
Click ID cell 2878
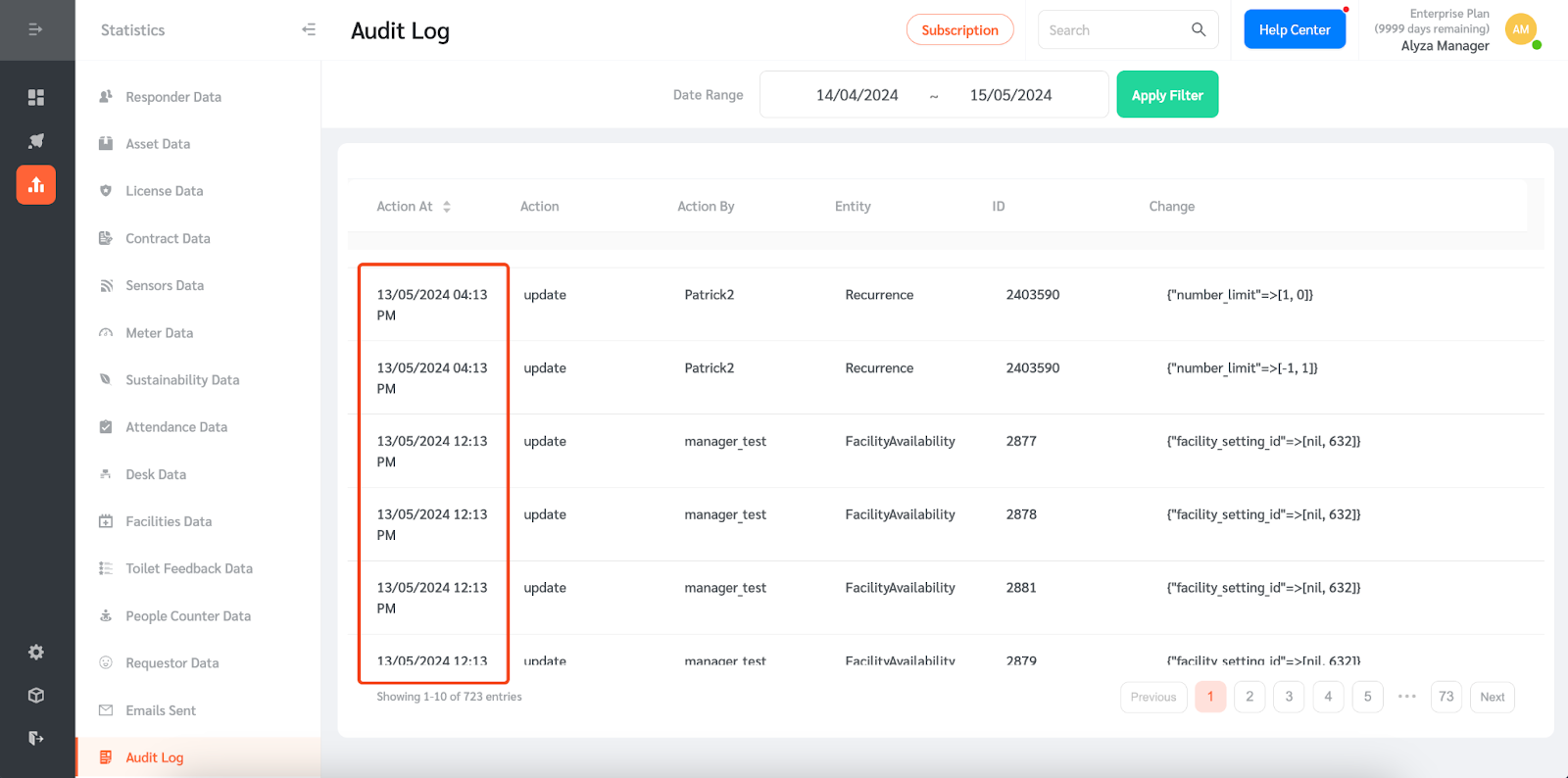tap(1021, 514)
